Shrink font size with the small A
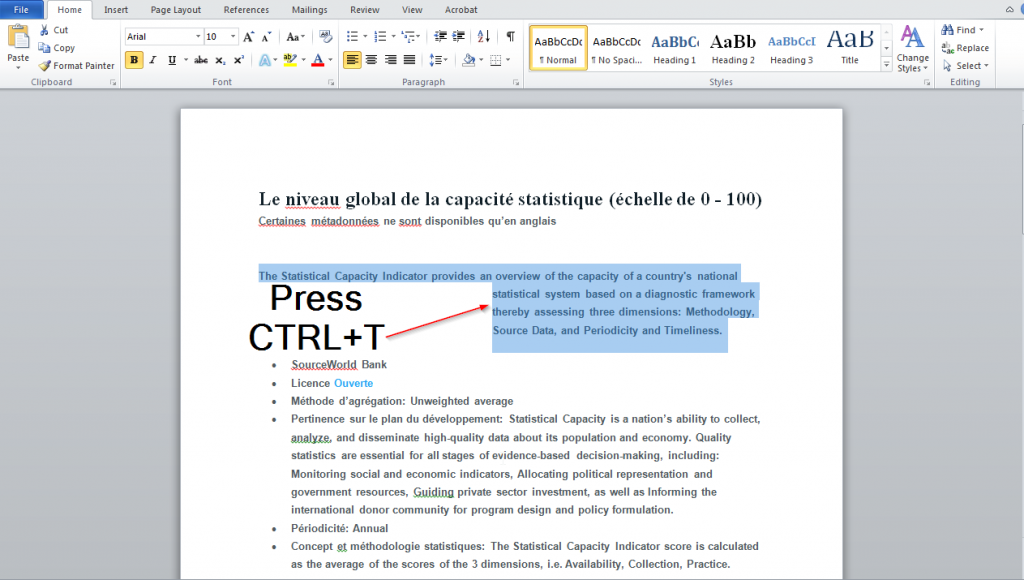 point(266,37)
